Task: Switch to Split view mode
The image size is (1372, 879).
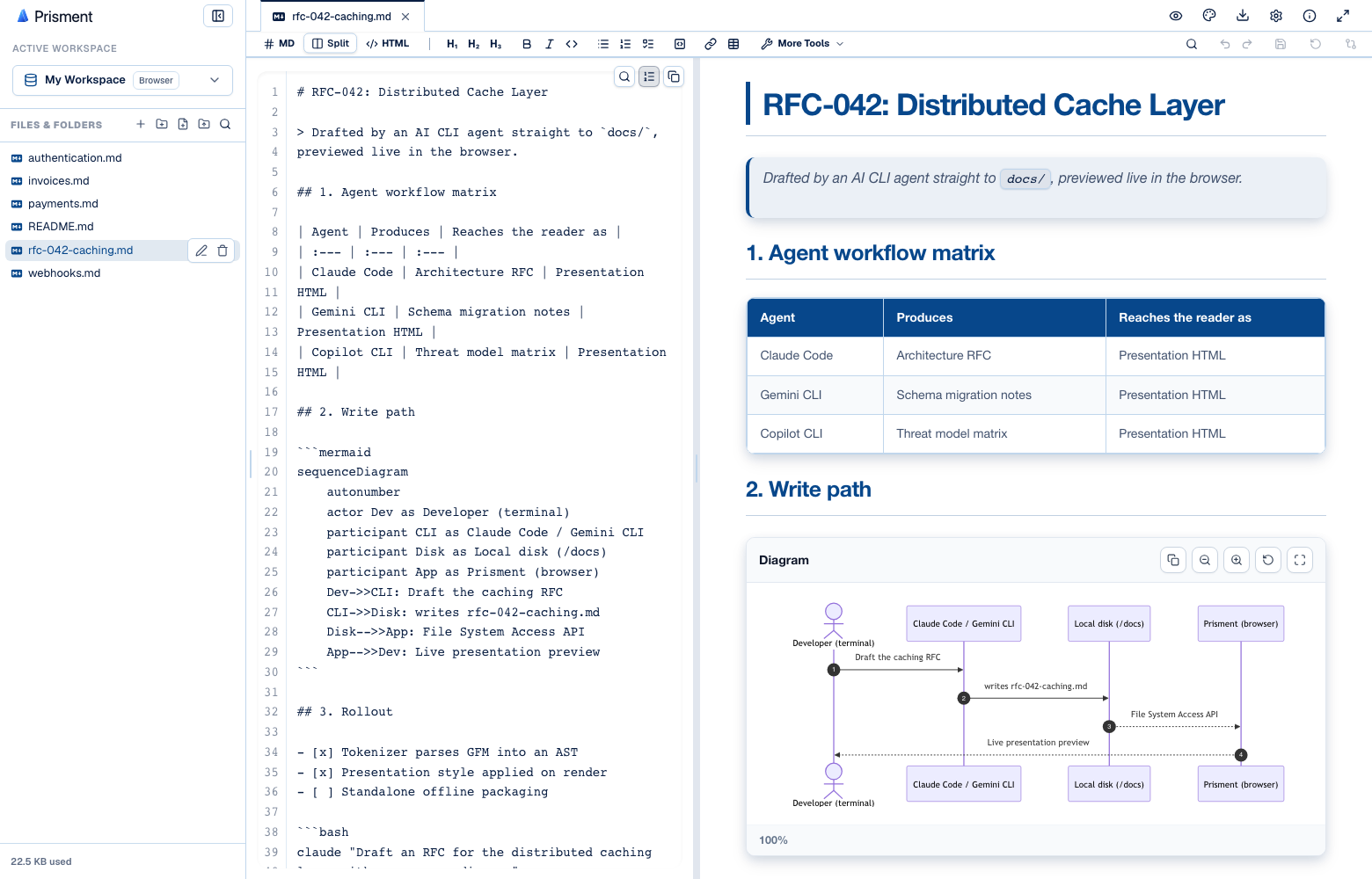Action: tap(331, 43)
